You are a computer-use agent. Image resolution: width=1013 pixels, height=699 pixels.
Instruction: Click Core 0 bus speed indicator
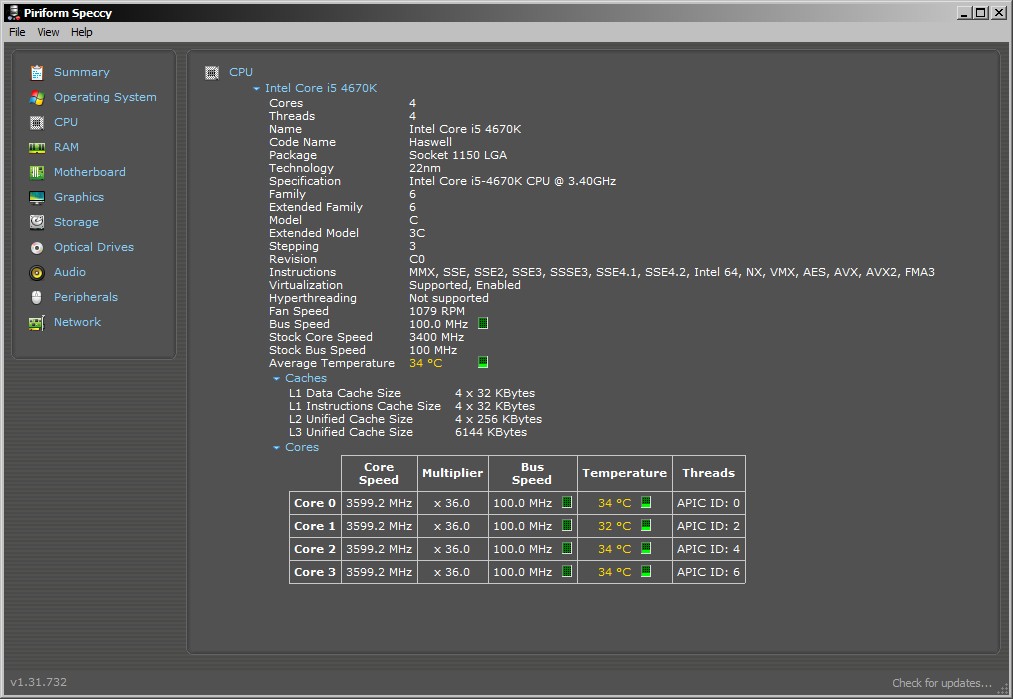pyautogui.click(x=567, y=503)
